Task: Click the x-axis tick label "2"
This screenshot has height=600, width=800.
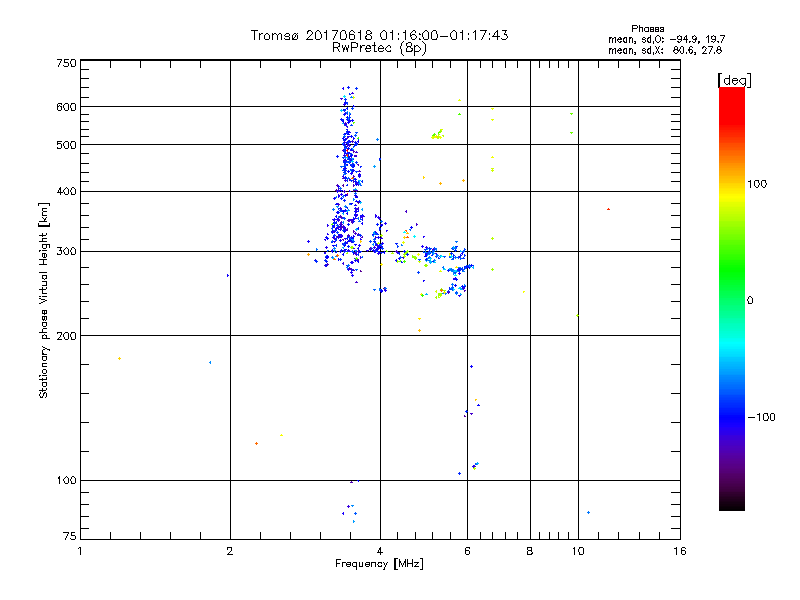Action: click(230, 551)
